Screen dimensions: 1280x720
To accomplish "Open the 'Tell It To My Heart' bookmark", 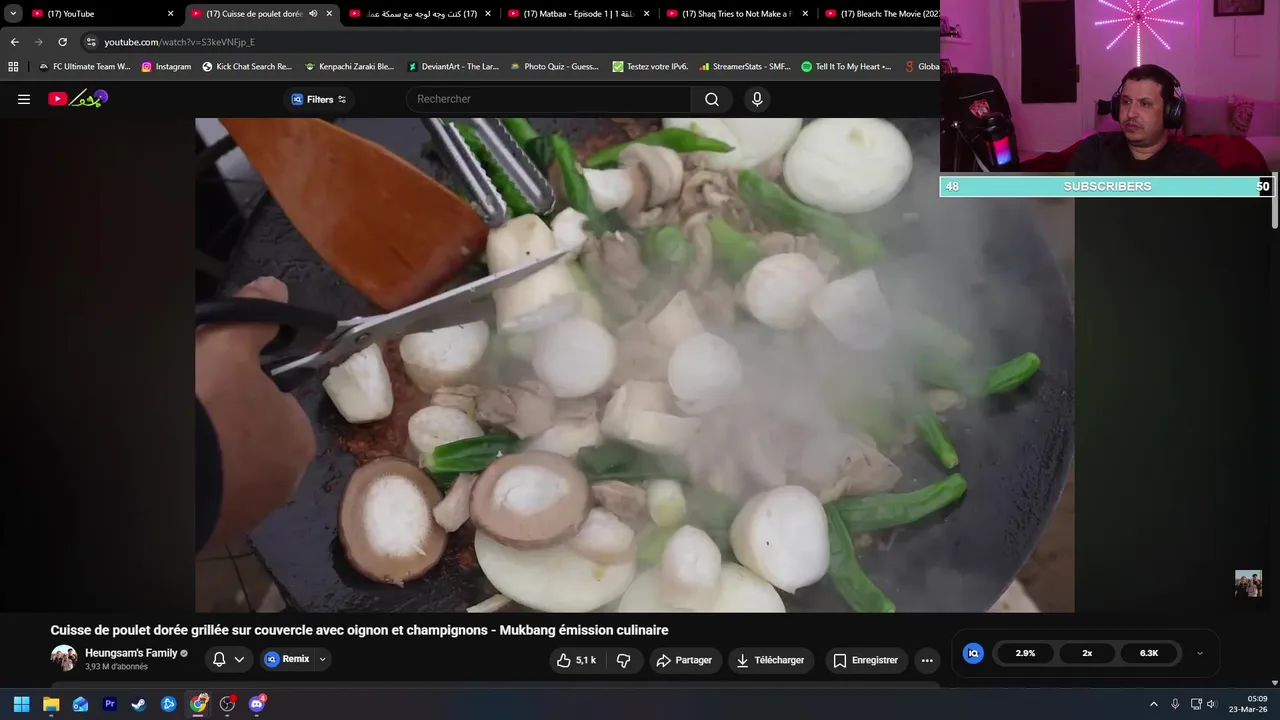I will [846, 67].
